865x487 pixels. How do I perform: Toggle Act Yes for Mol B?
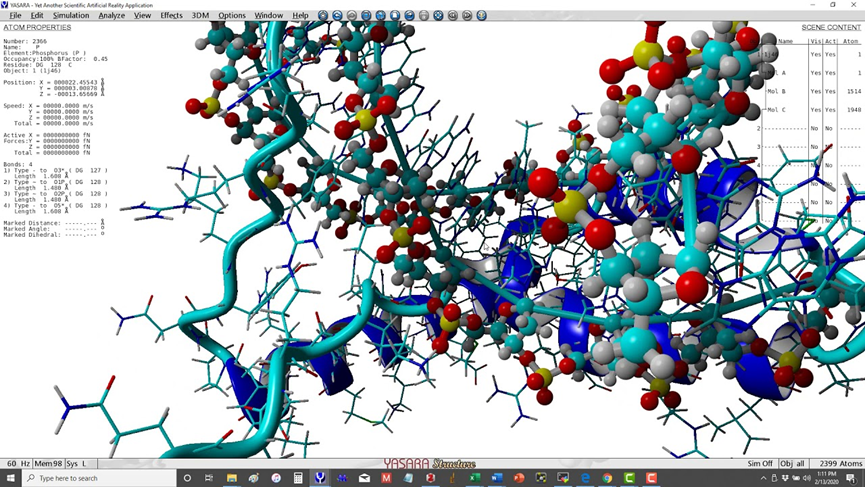pyautogui.click(x=830, y=91)
